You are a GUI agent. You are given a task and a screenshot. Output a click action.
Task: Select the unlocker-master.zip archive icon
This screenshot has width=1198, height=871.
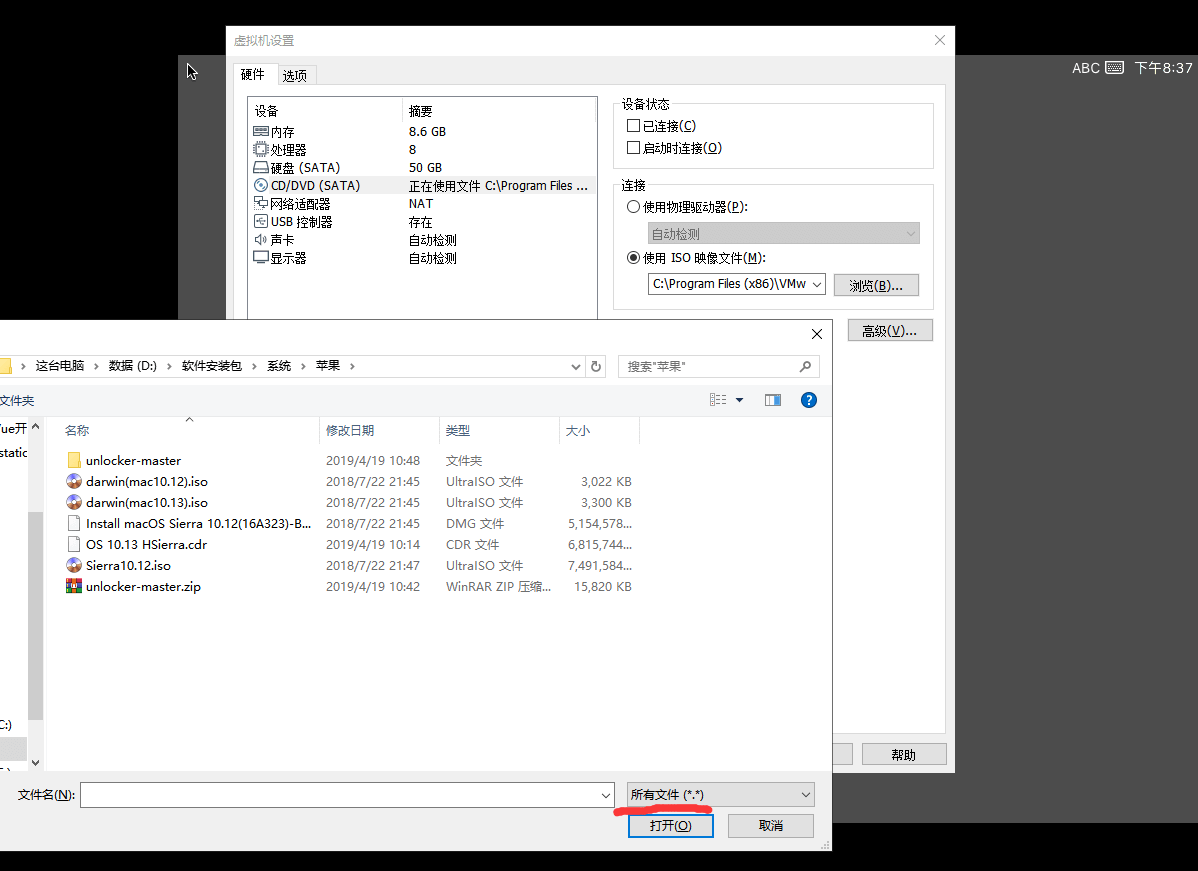(x=74, y=587)
